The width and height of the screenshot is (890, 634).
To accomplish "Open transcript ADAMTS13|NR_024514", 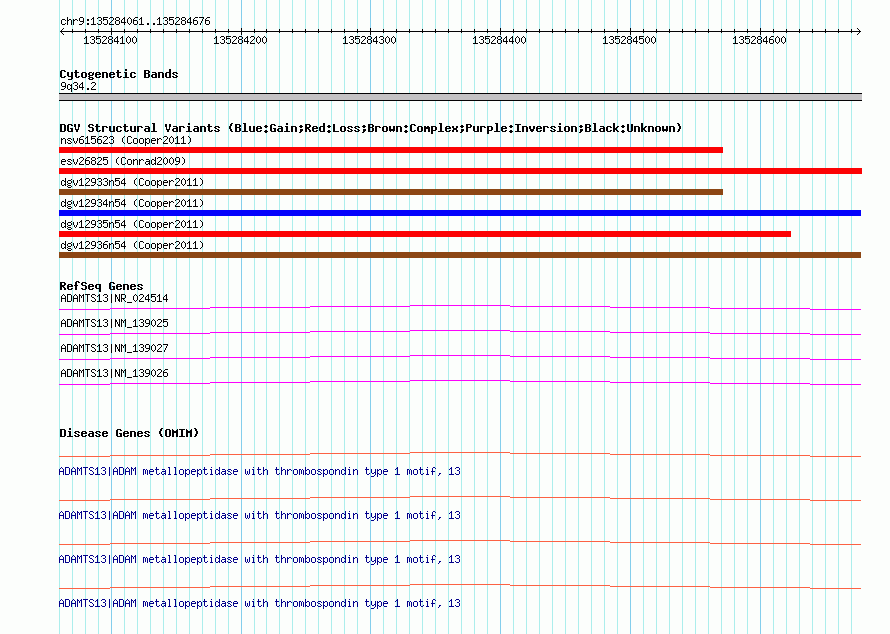I will tap(114, 299).
